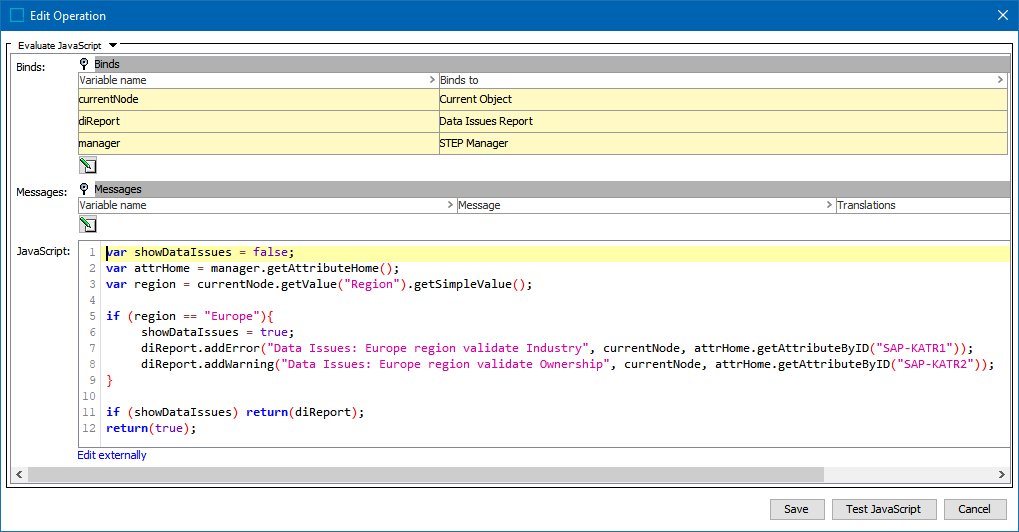Click the pin icon beside Binds header

[85, 64]
